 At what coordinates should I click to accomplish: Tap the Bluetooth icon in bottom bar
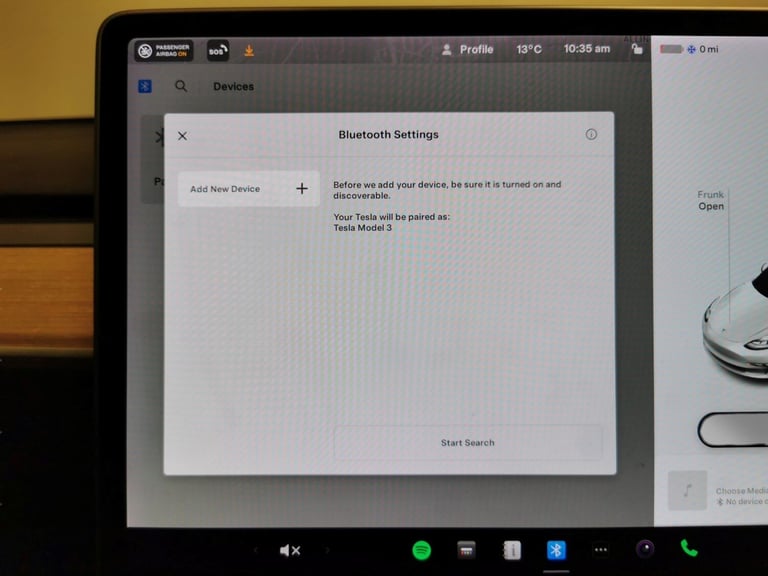(556, 550)
